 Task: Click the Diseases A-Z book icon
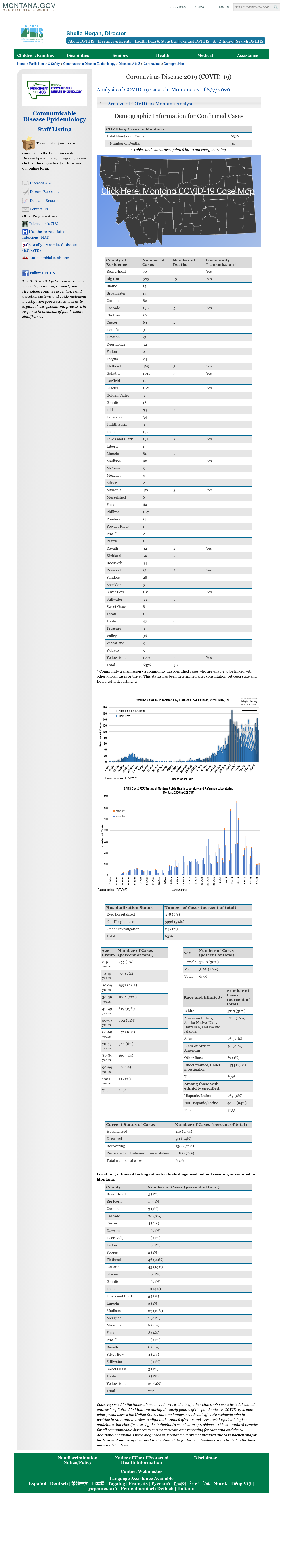[25, 183]
